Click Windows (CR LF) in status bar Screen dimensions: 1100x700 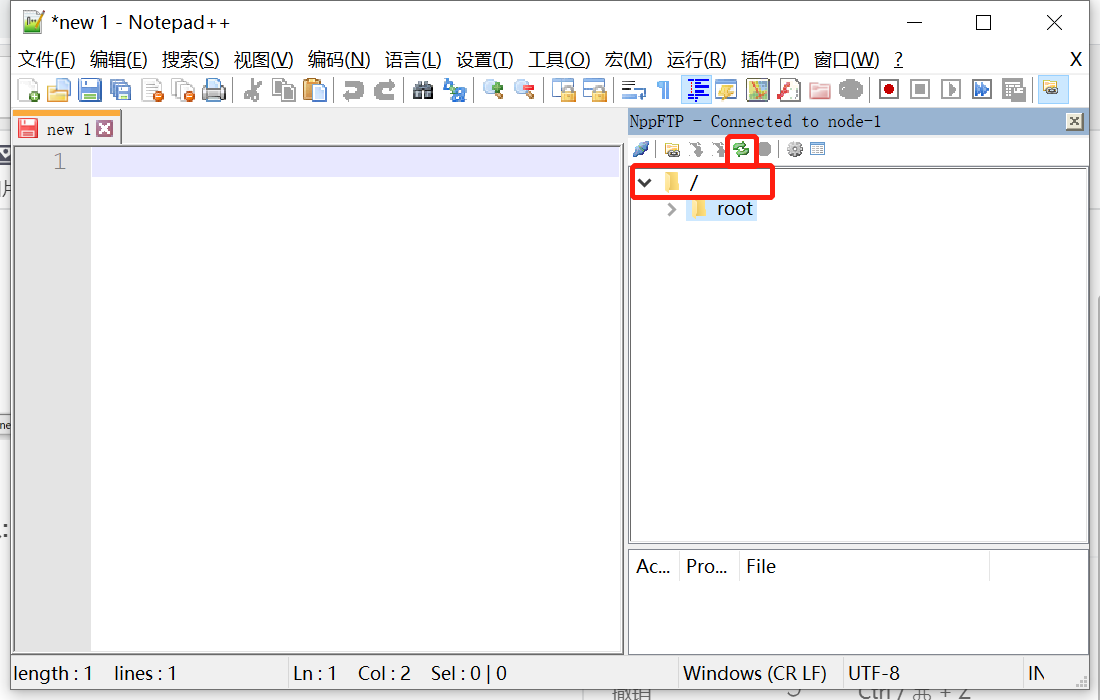tap(754, 673)
